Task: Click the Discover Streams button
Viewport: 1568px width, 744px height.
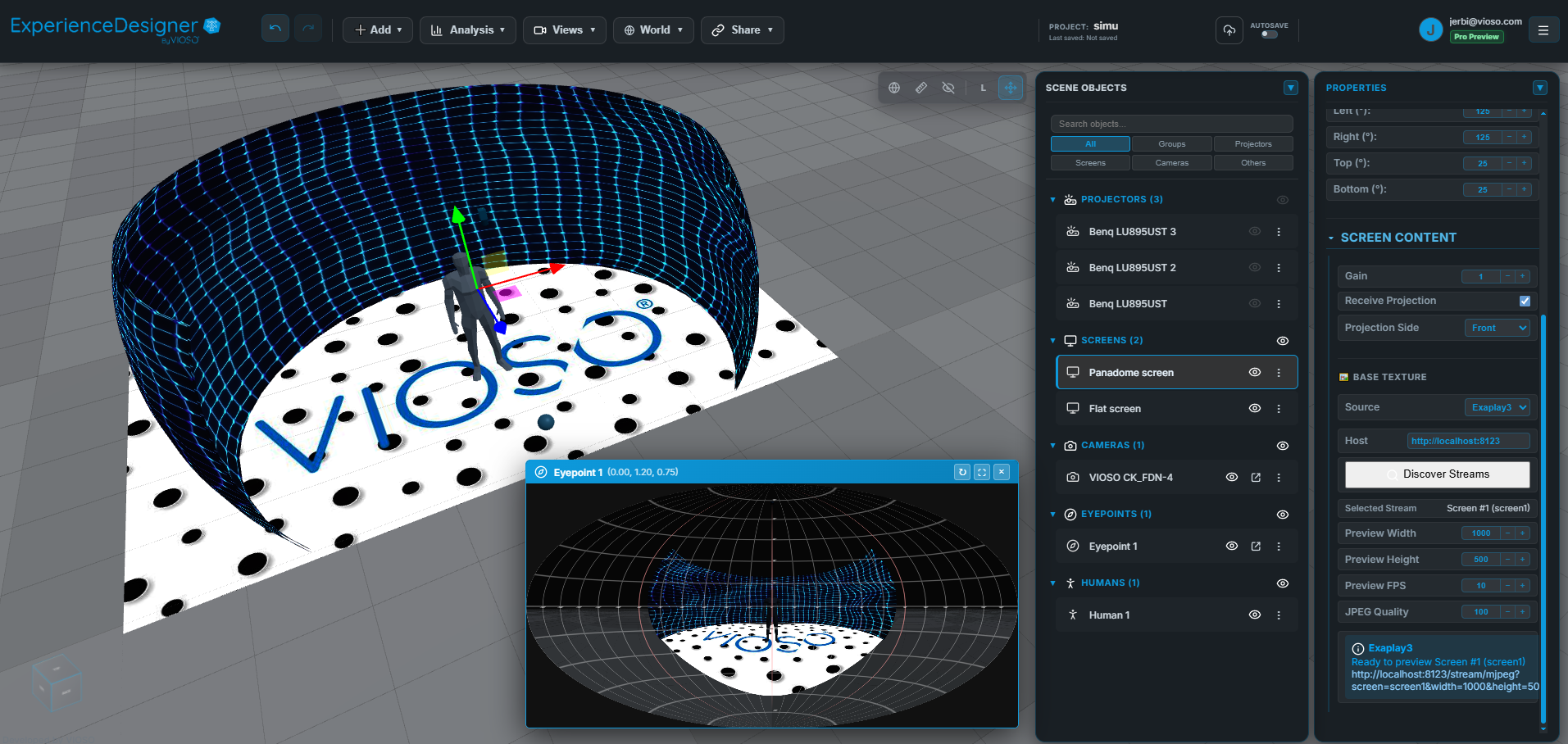Action: [x=1438, y=474]
